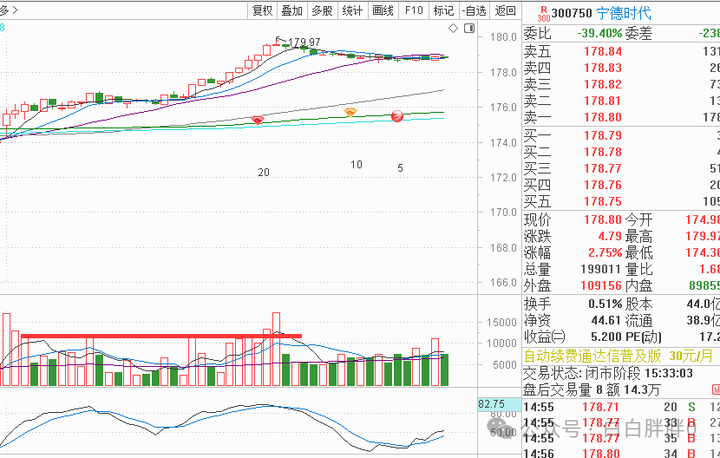Click the 14:56 trade row priced 178.80
This screenshot has width=720, height=458.
tap(621, 453)
